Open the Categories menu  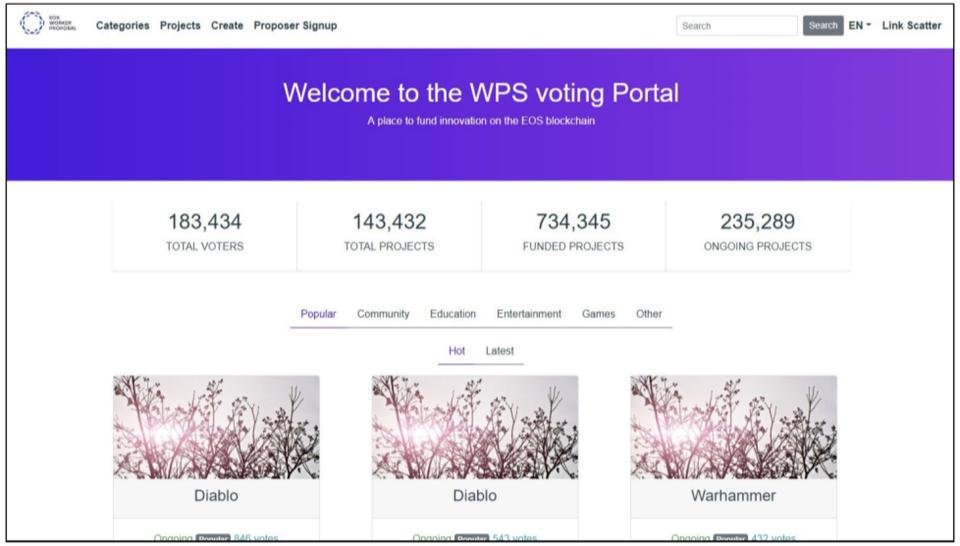[x=122, y=26]
